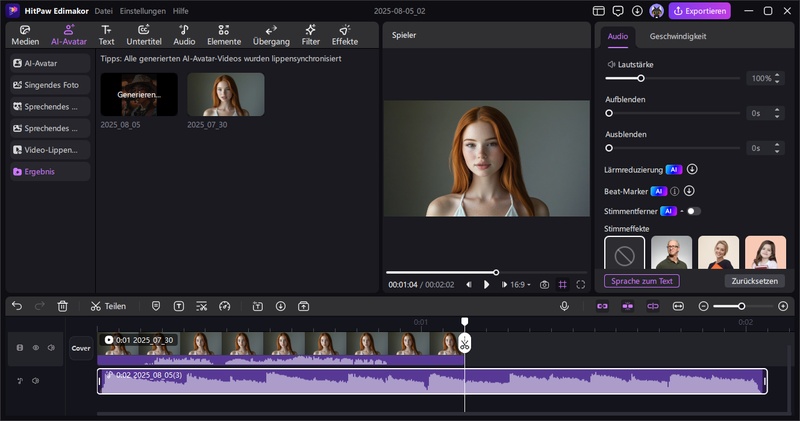Open the Filter tab

(x=311, y=35)
